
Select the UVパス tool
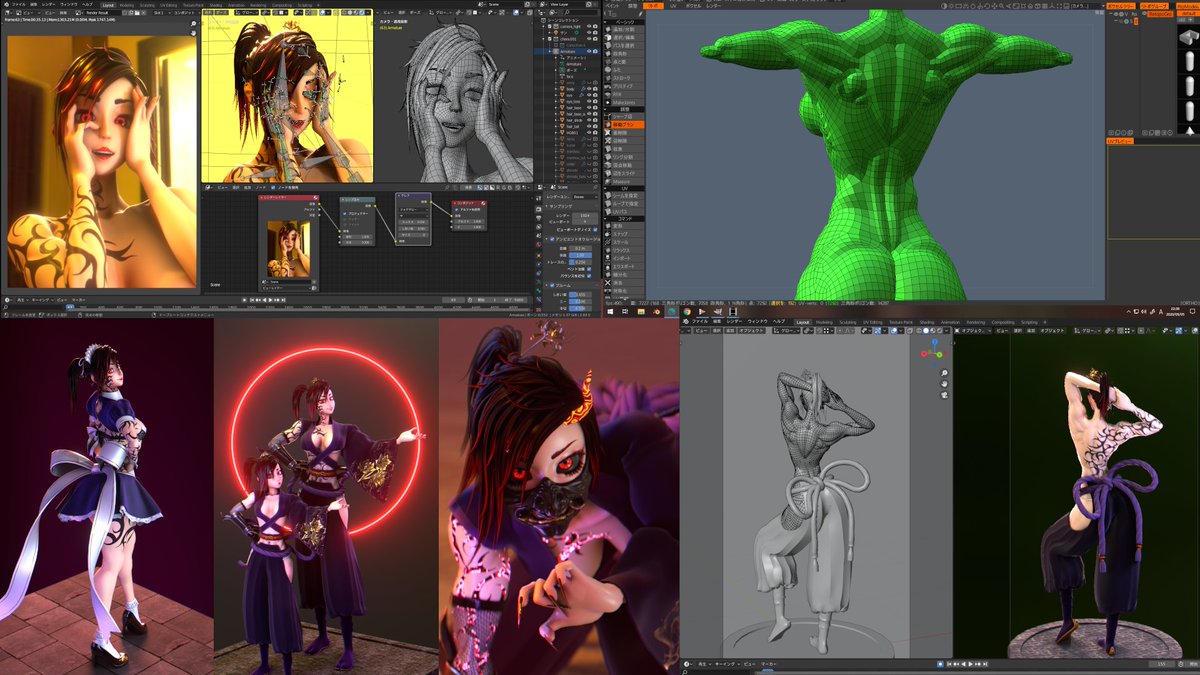623,211
